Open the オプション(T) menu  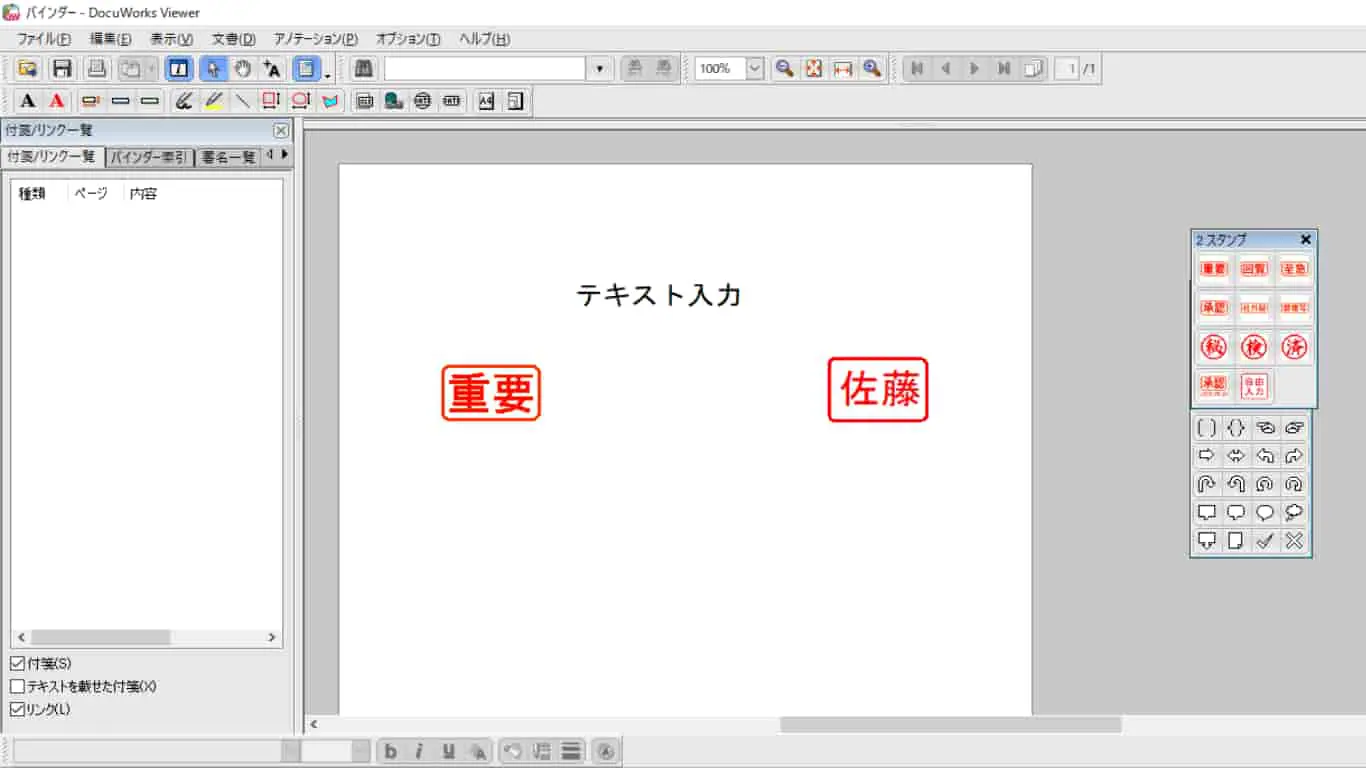pyautogui.click(x=408, y=39)
